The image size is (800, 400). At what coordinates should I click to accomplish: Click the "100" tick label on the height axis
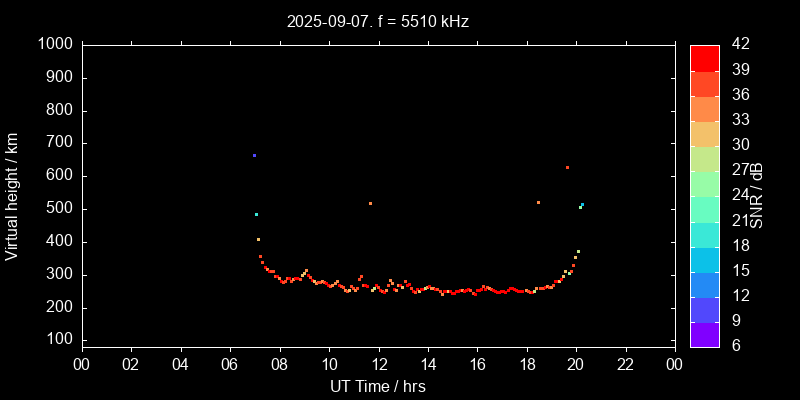click(x=58, y=340)
